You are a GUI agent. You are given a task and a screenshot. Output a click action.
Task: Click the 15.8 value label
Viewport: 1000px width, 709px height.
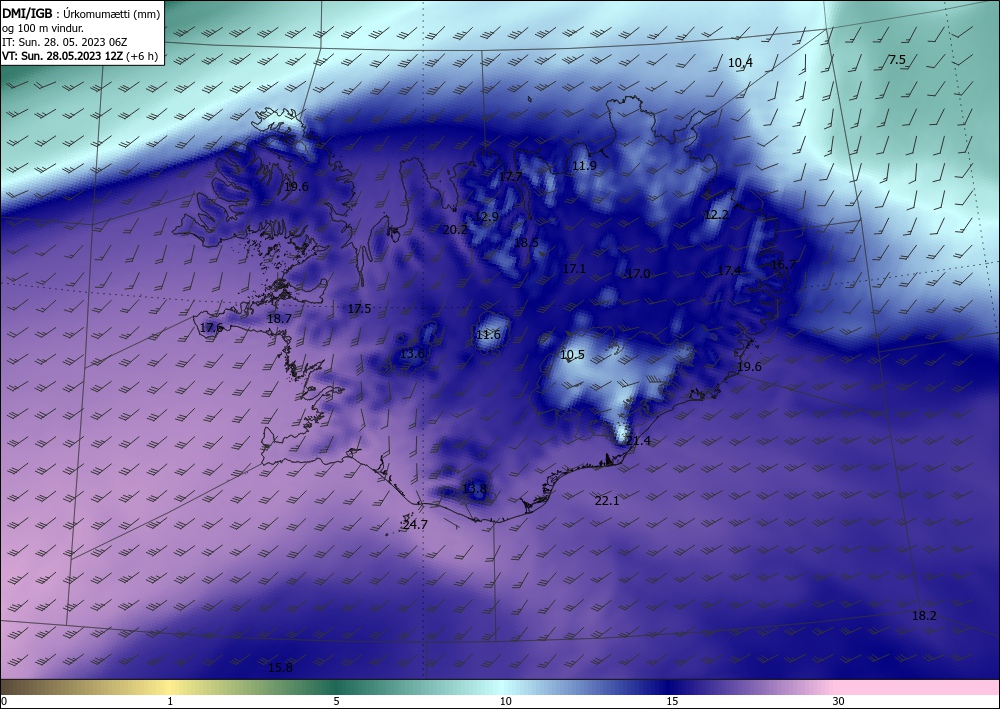[x=280, y=668]
